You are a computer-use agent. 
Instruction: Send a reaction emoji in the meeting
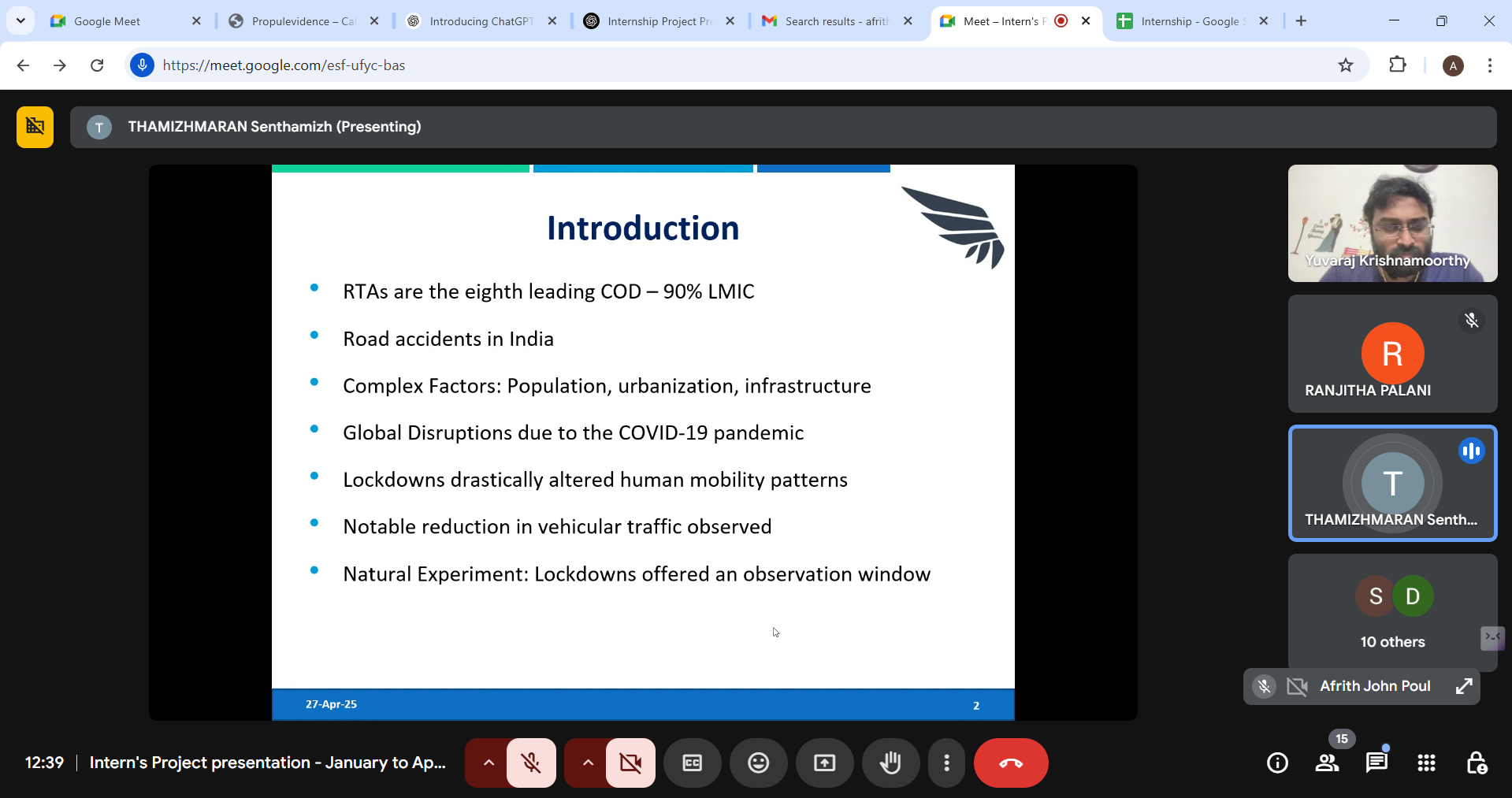[x=758, y=763]
